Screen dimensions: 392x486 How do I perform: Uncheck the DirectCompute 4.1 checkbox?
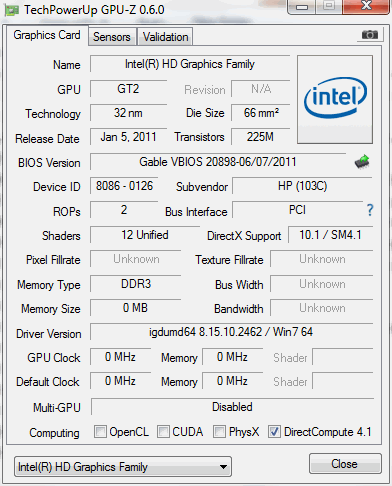274,431
